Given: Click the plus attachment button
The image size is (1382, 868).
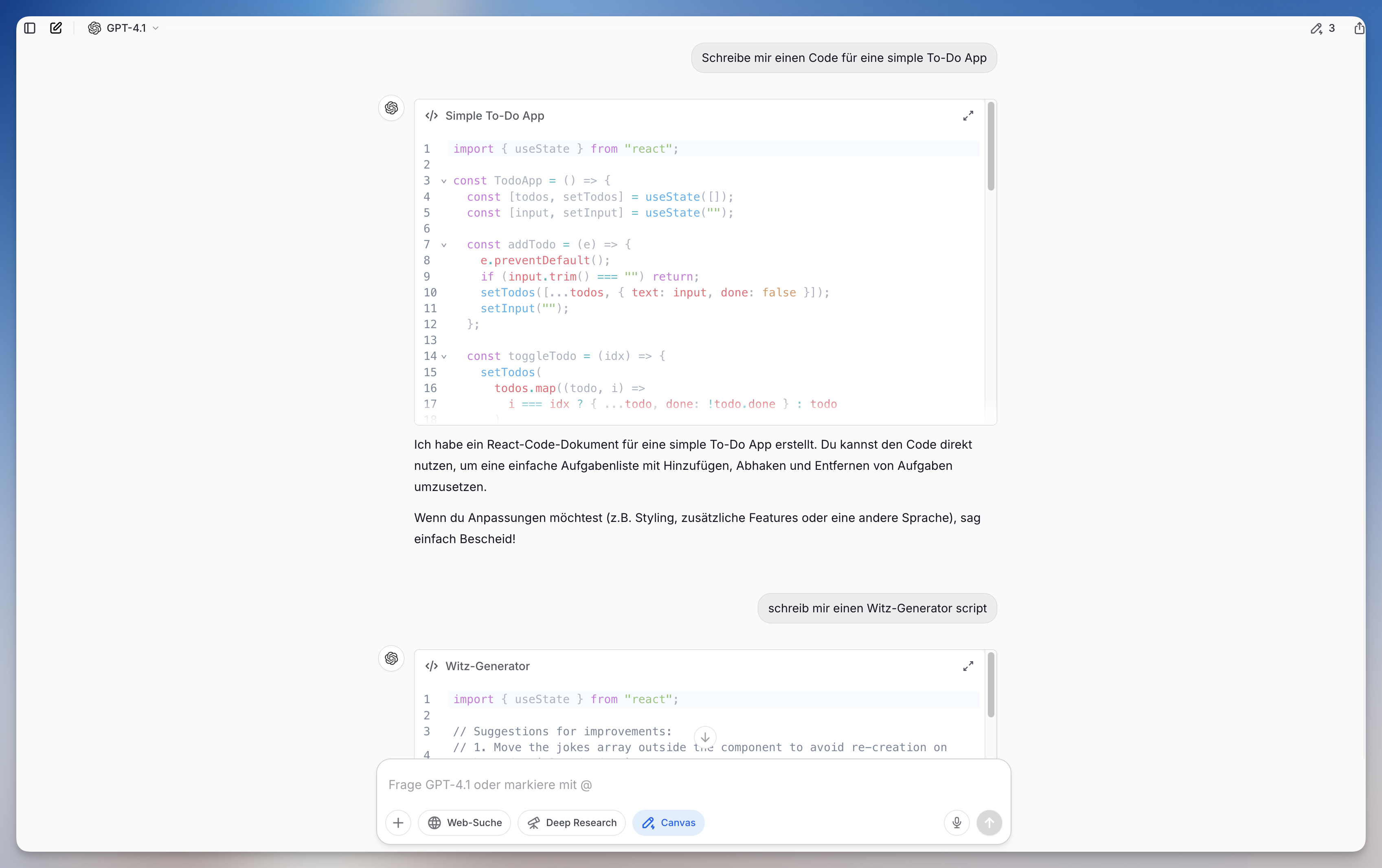Looking at the screenshot, I should tap(398, 823).
